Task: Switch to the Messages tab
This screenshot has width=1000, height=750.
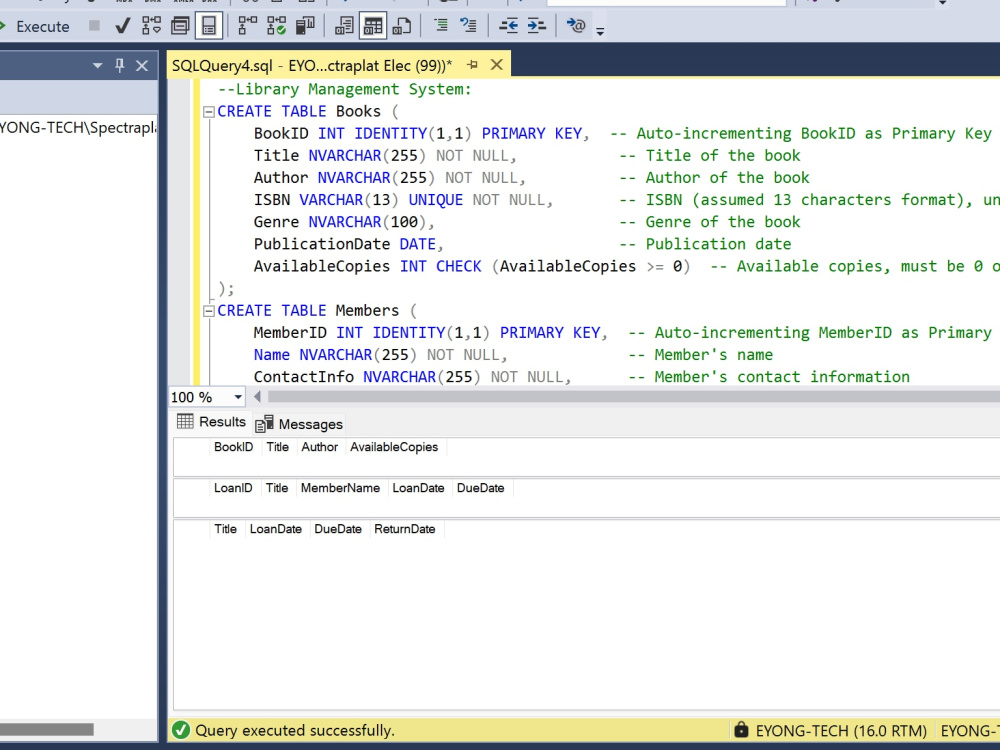Action: click(299, 423)
